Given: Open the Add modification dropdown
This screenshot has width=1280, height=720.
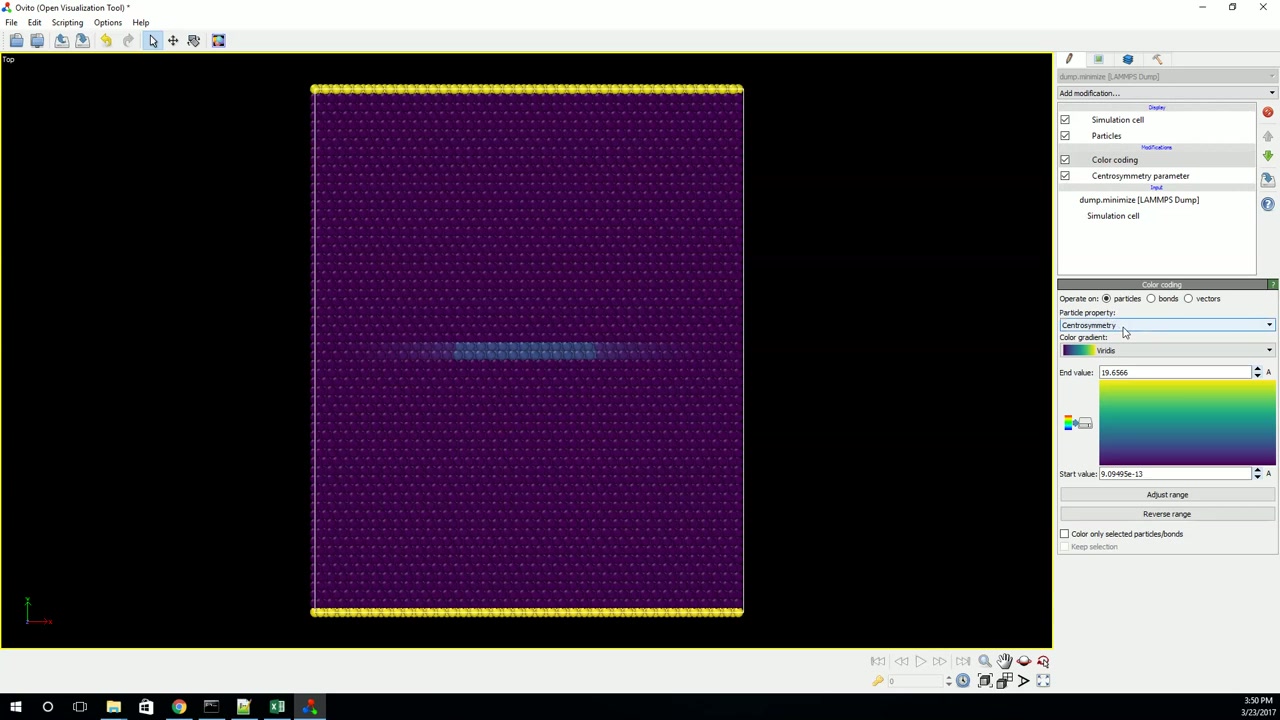Looking at the screenshot, I should 1167,93.
